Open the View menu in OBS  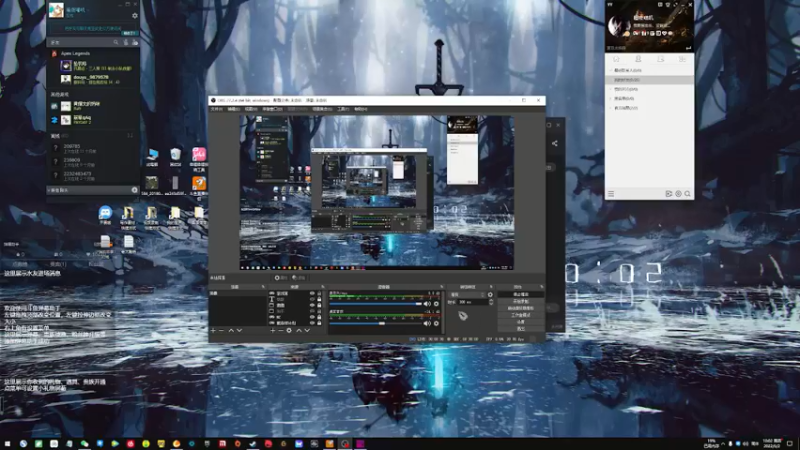[x=251, y=109]
